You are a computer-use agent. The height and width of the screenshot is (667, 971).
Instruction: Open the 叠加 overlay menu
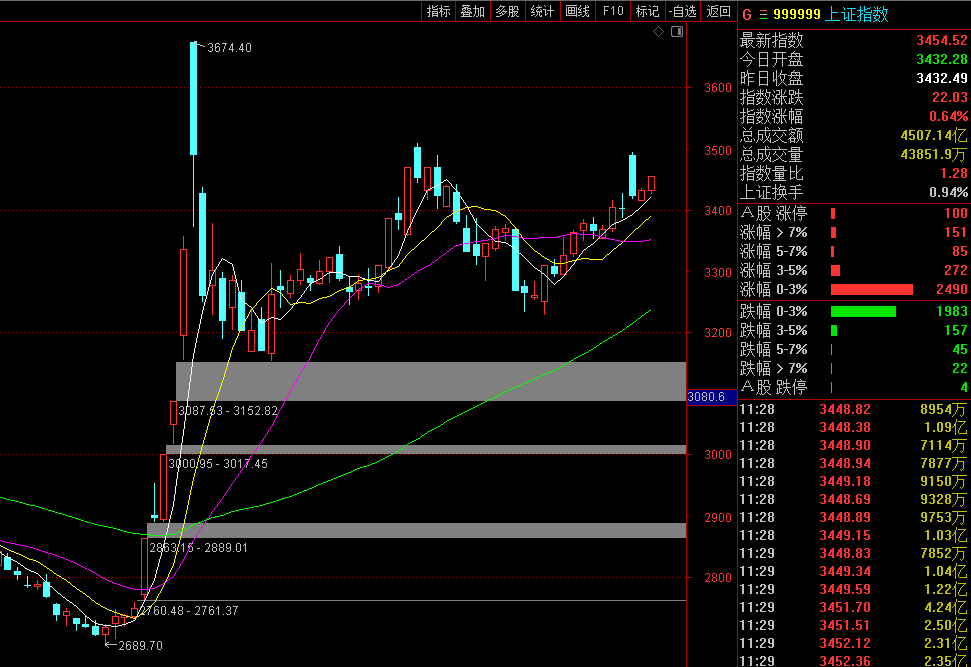click(472, 11)
